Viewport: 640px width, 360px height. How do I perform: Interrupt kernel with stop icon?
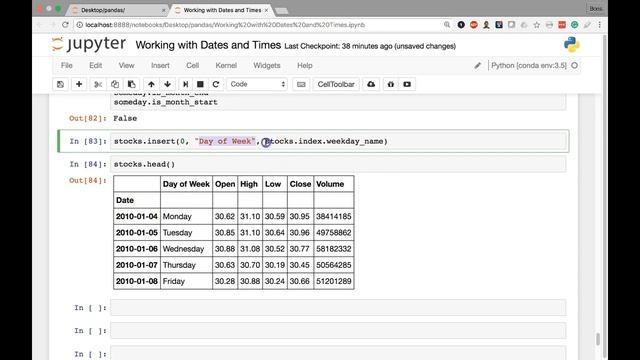[200, 84]
